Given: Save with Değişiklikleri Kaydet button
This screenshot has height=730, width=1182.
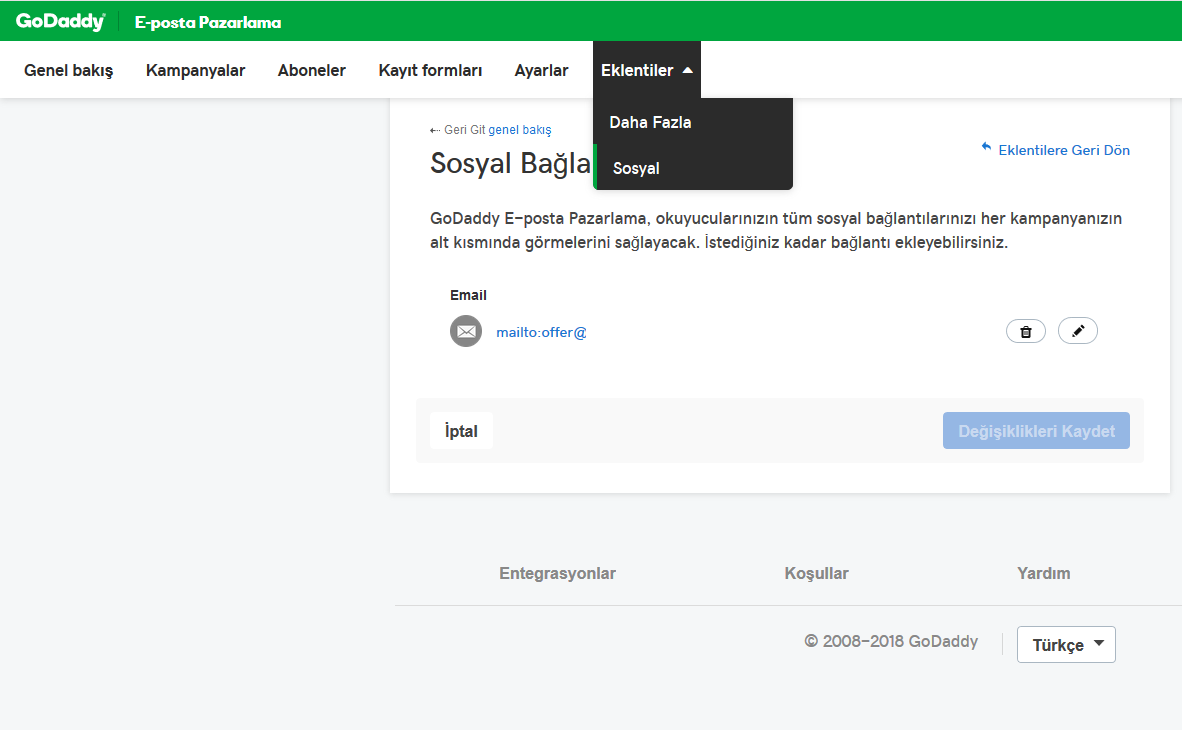Looking at the screenshot, I should (x=1037, y=431).
